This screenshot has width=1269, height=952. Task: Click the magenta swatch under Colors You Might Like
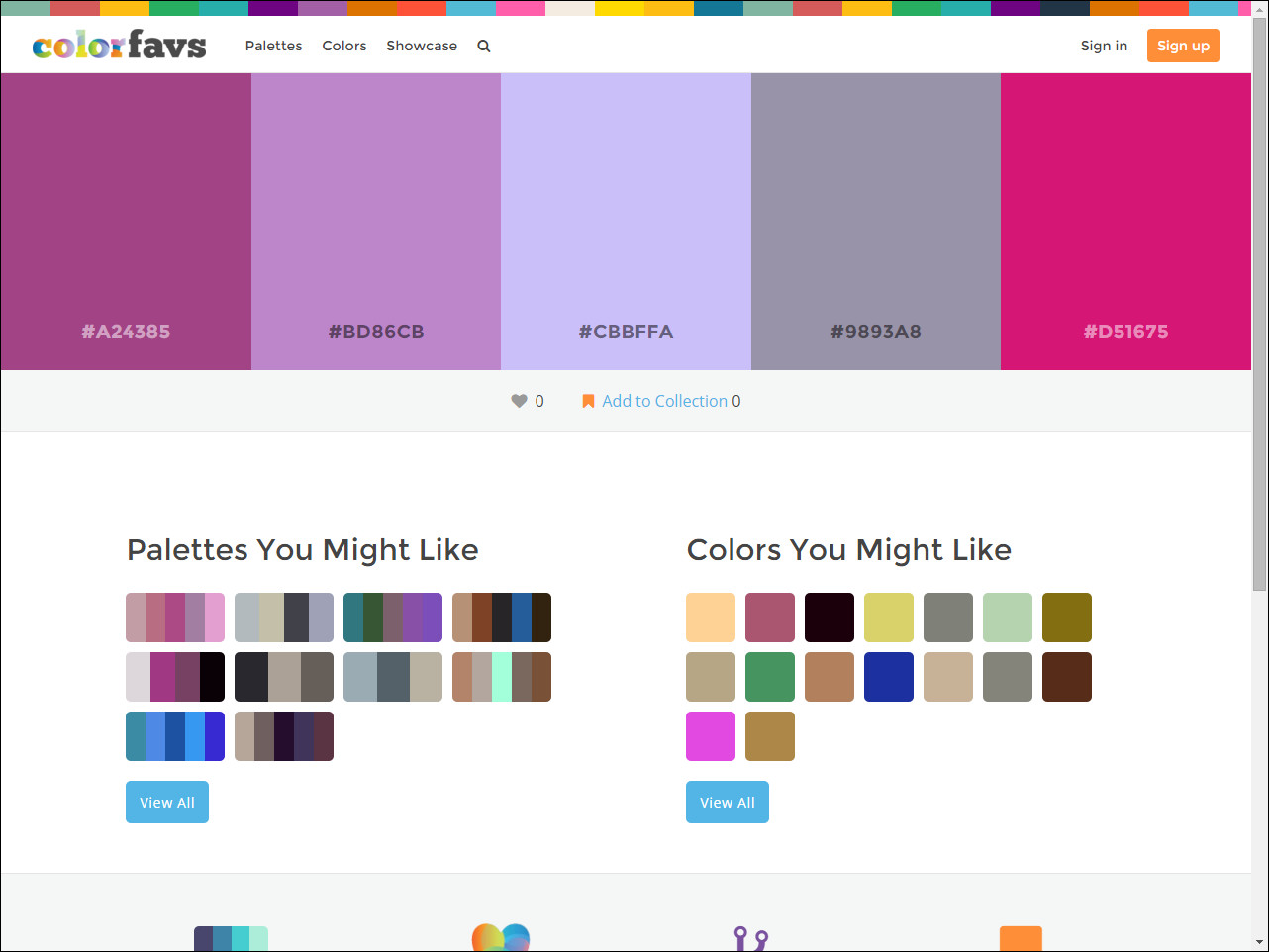click(710, 735)
